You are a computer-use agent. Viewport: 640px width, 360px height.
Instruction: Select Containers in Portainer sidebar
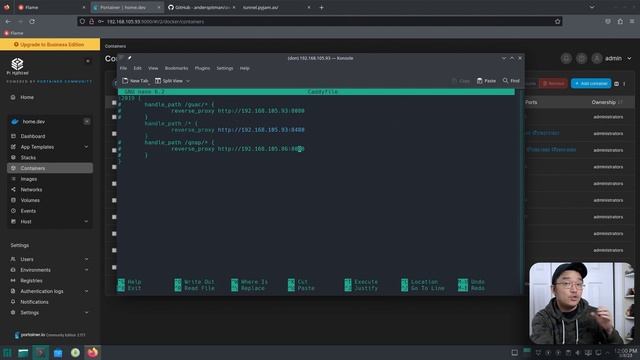click(50, 168)
